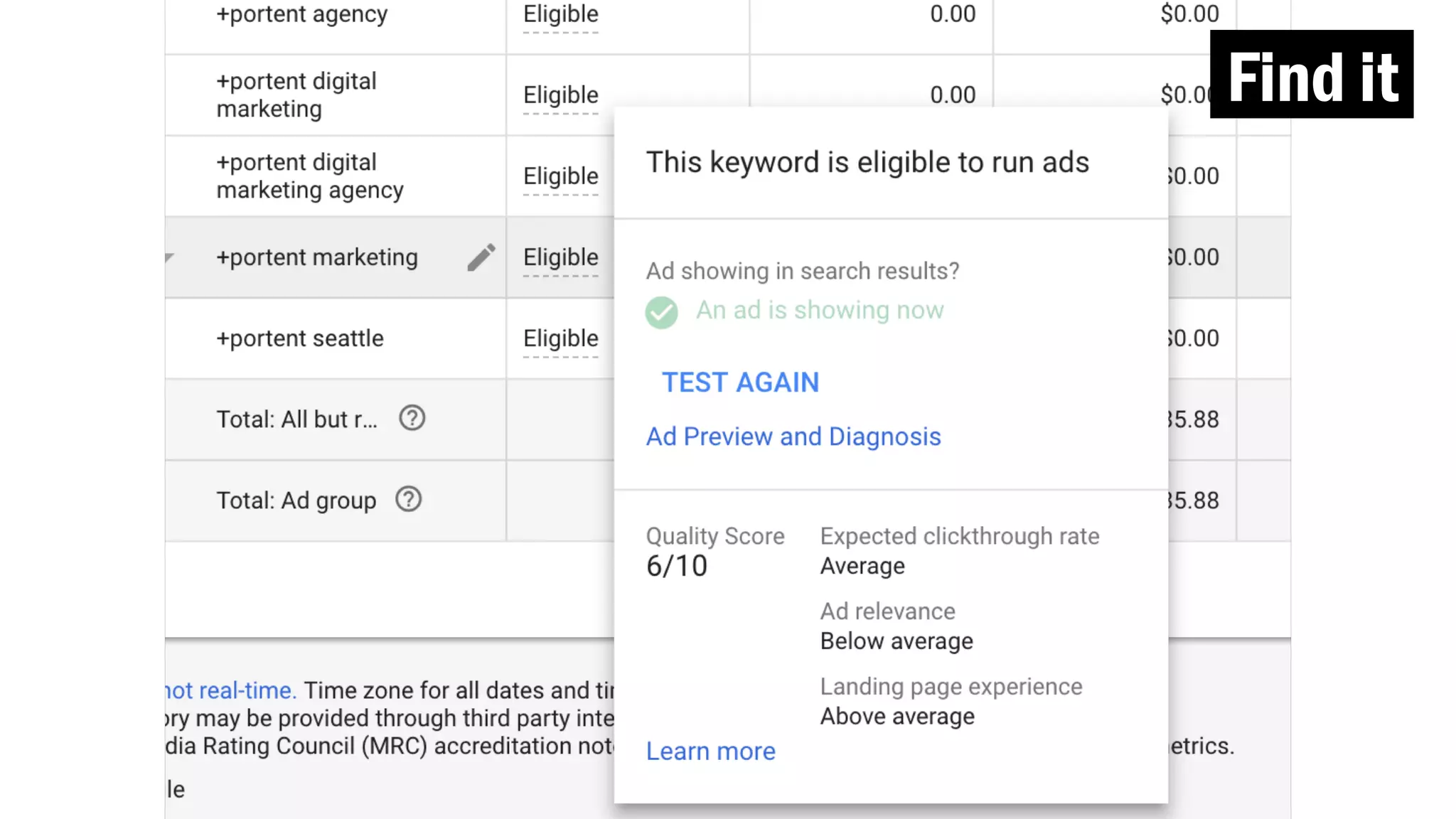The image size is (1456, 819).
Task: Select the +portent seattle keyword
Action: (299, 338)
